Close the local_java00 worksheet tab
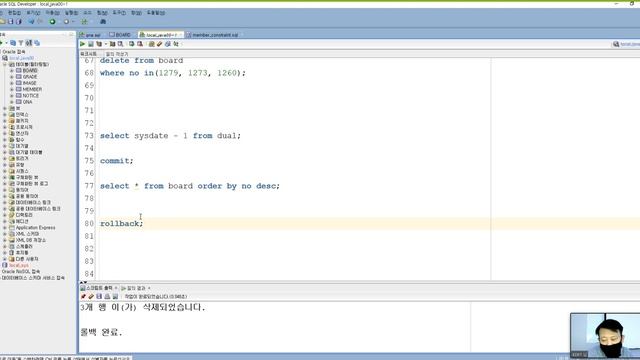Viewport: 640px width, 360px height. click(180, 35)
